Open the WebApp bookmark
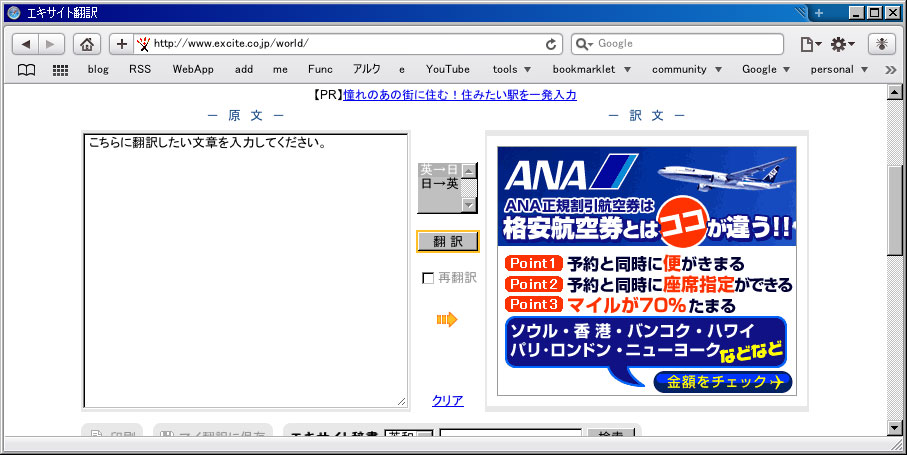Viewport: 907px width, 455px height. (x=193, y=69)
